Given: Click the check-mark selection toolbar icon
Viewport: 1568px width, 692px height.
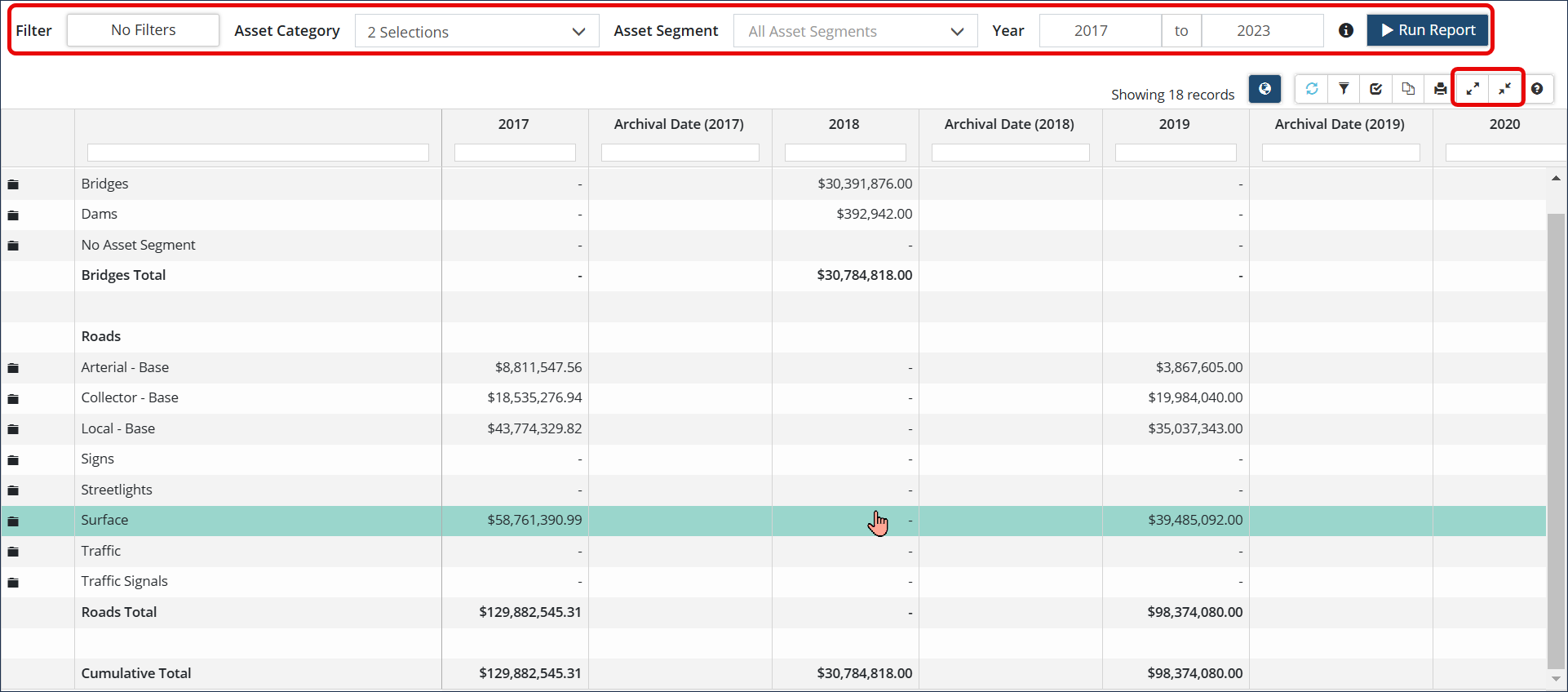Looking at the screenshot, I should pos(1376,89).
